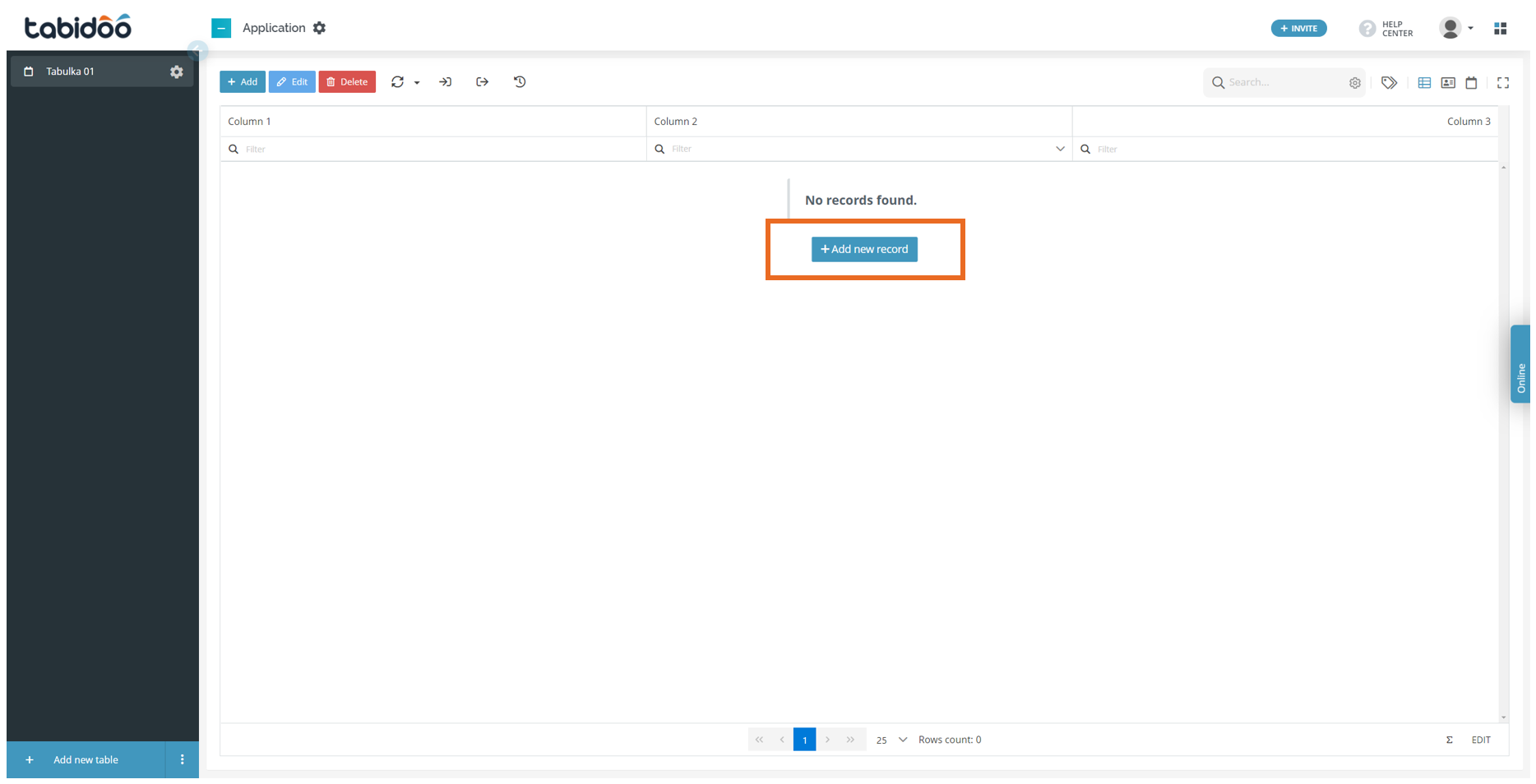The width and height of the screenshot is (1536, 784).
Task: Go to next page
Action: pos(827,740)
